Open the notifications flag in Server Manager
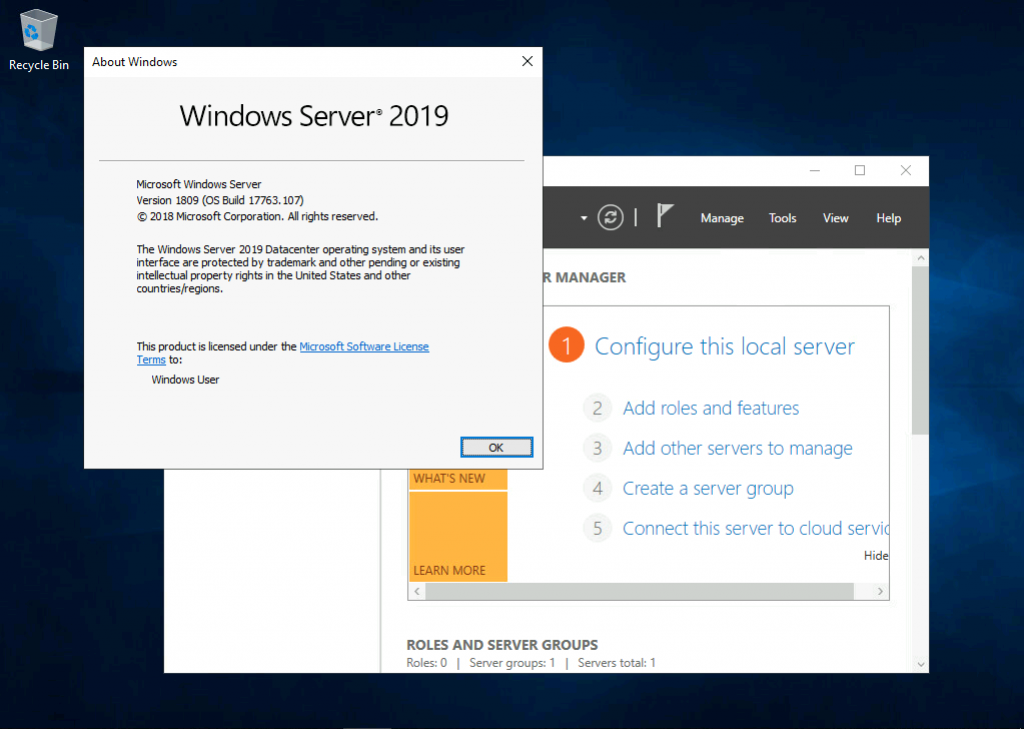 click(x=663, y=217)
